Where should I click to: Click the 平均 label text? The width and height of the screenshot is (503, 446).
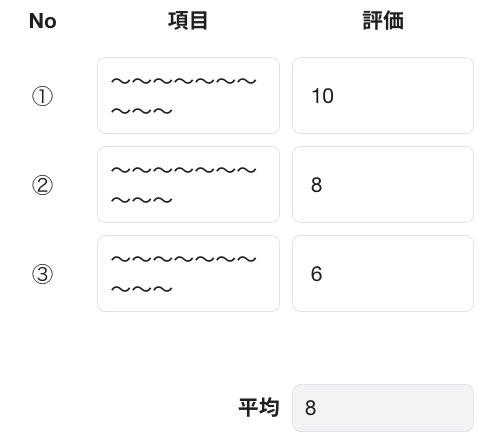[x=259, y=408]
